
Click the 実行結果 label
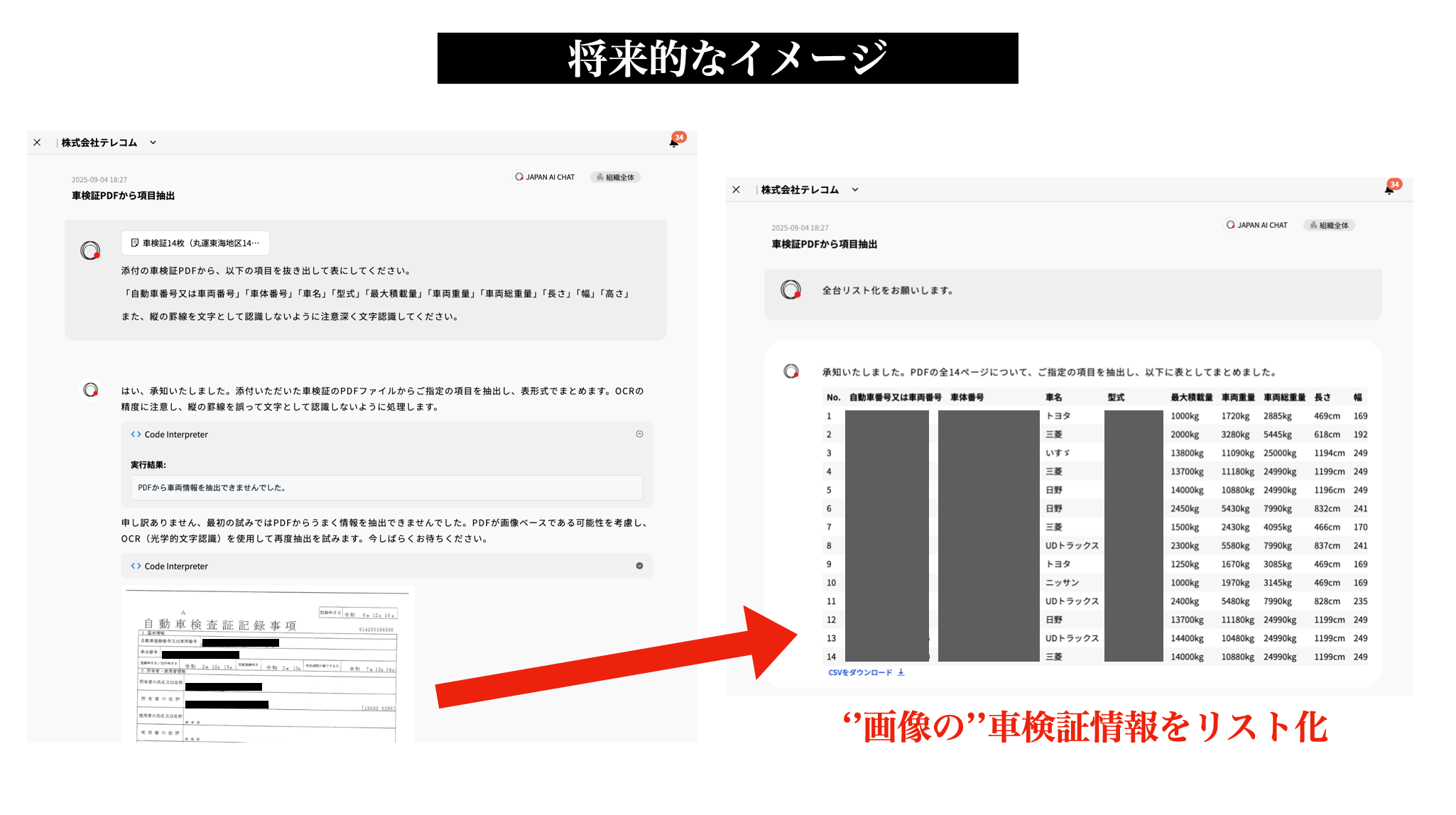tap(148, 465)
